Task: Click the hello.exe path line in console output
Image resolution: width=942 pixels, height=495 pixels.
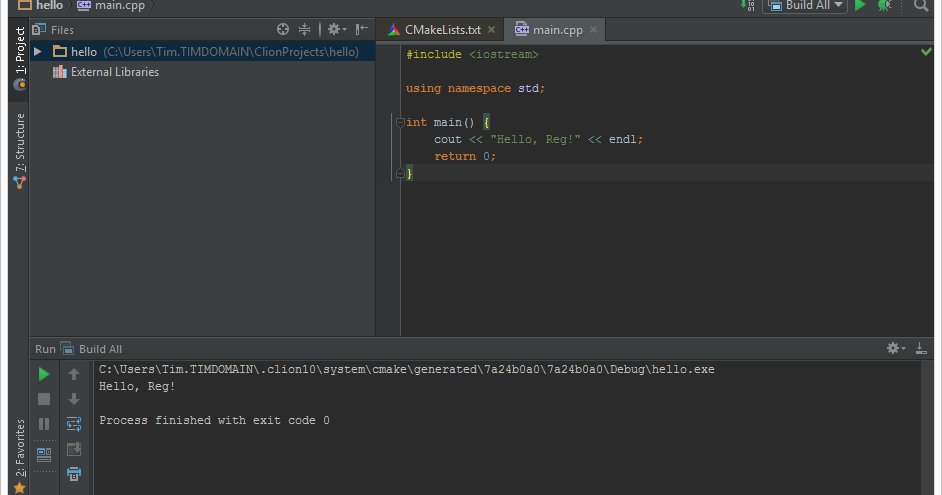Action: point(407,369)
